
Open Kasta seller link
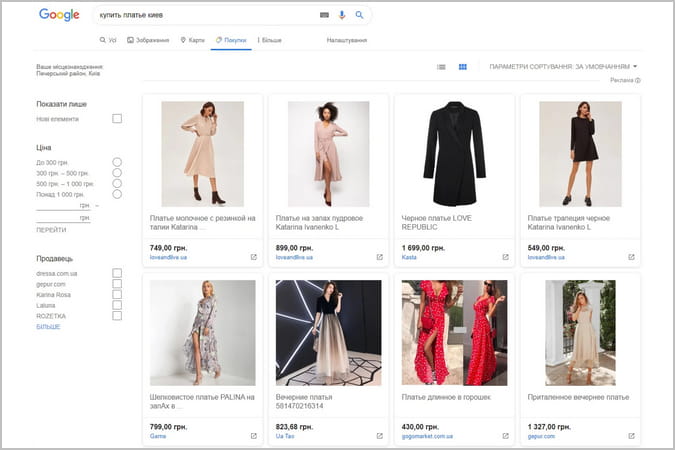[409, 257]
